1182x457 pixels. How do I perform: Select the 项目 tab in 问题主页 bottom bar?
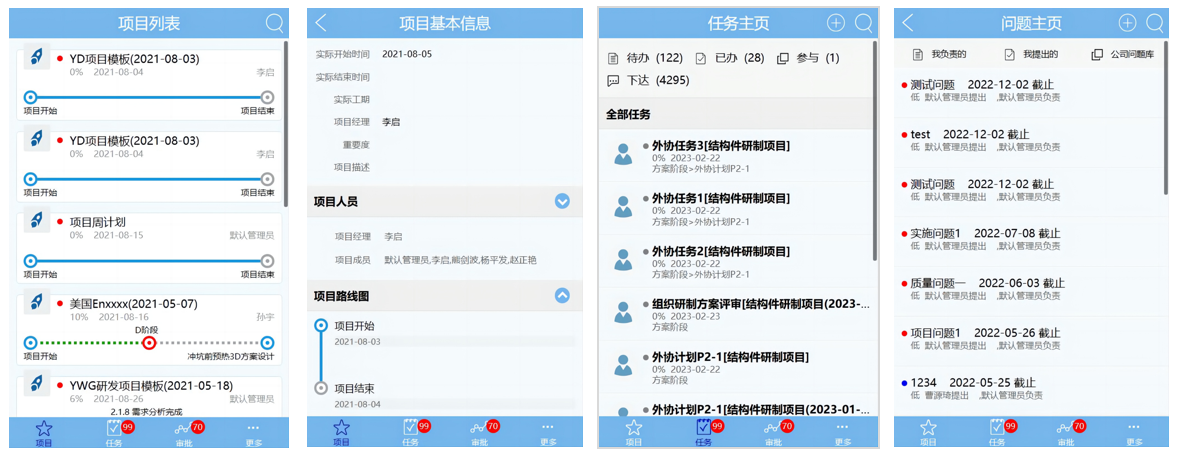tap(929, 432)
